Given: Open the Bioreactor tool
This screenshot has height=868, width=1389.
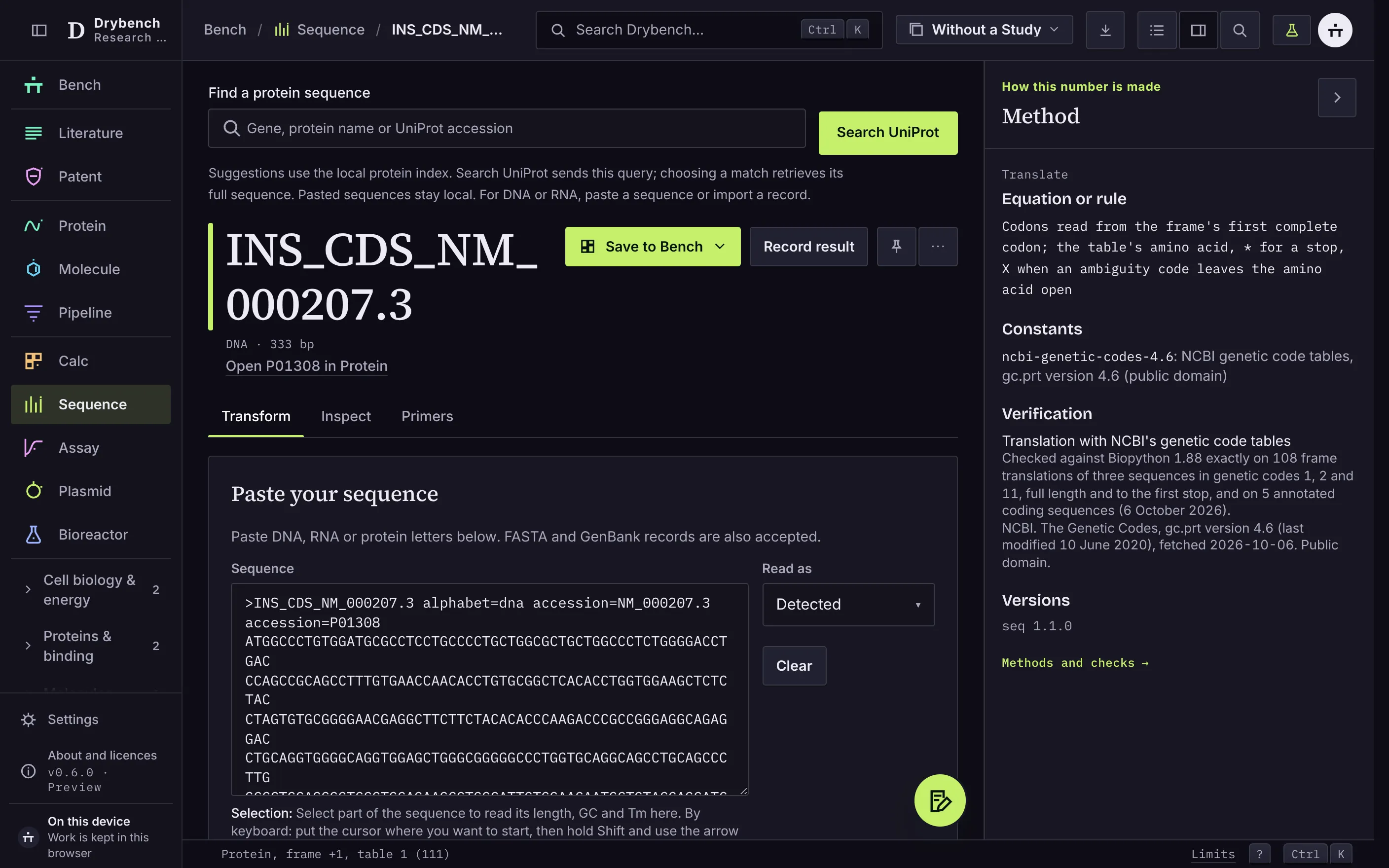Looking at the screenshot, I should [x=91, y=535].
